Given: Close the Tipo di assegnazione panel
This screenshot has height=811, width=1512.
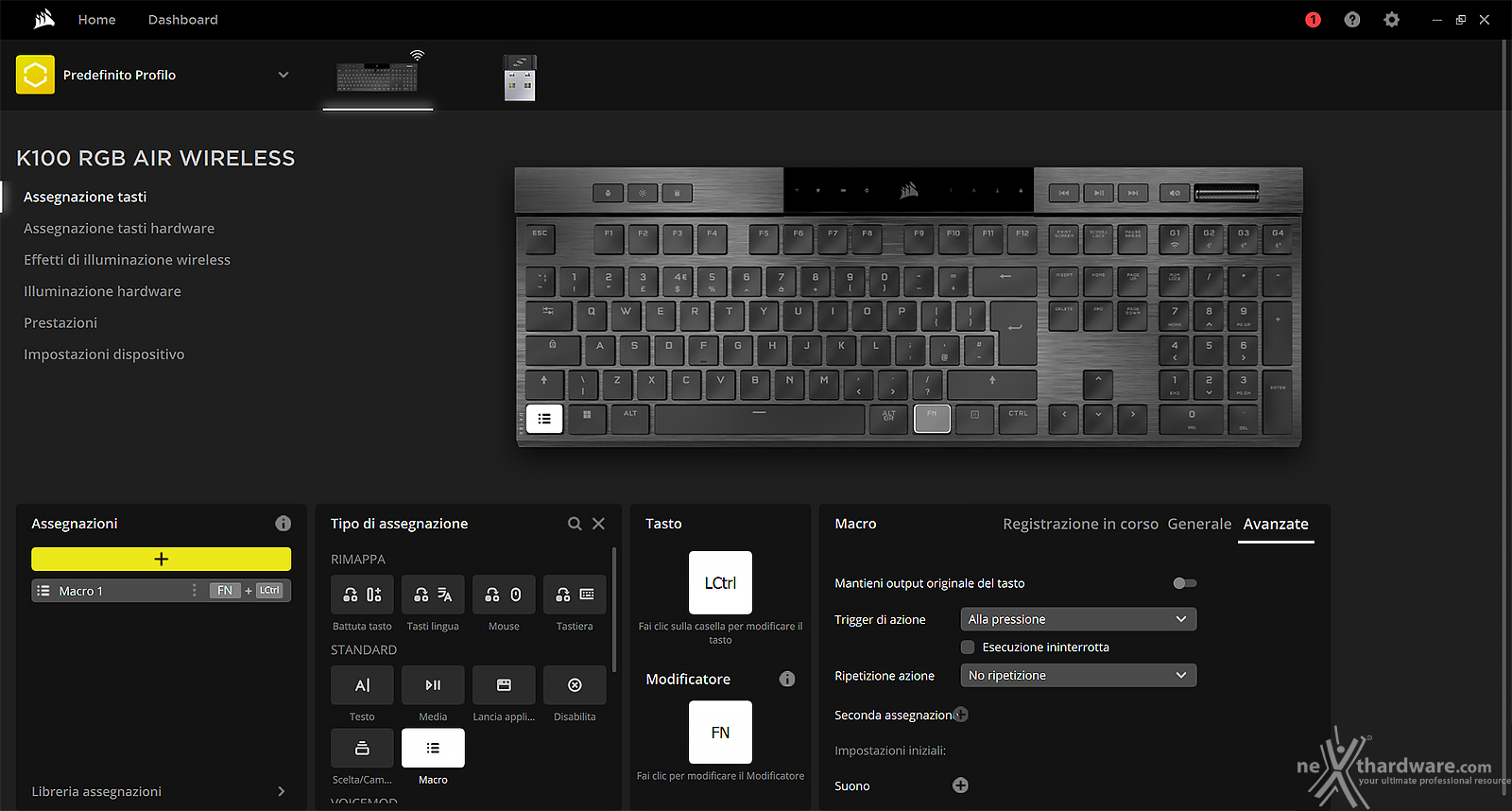Looking at the screenshot, I should point(598,524).
